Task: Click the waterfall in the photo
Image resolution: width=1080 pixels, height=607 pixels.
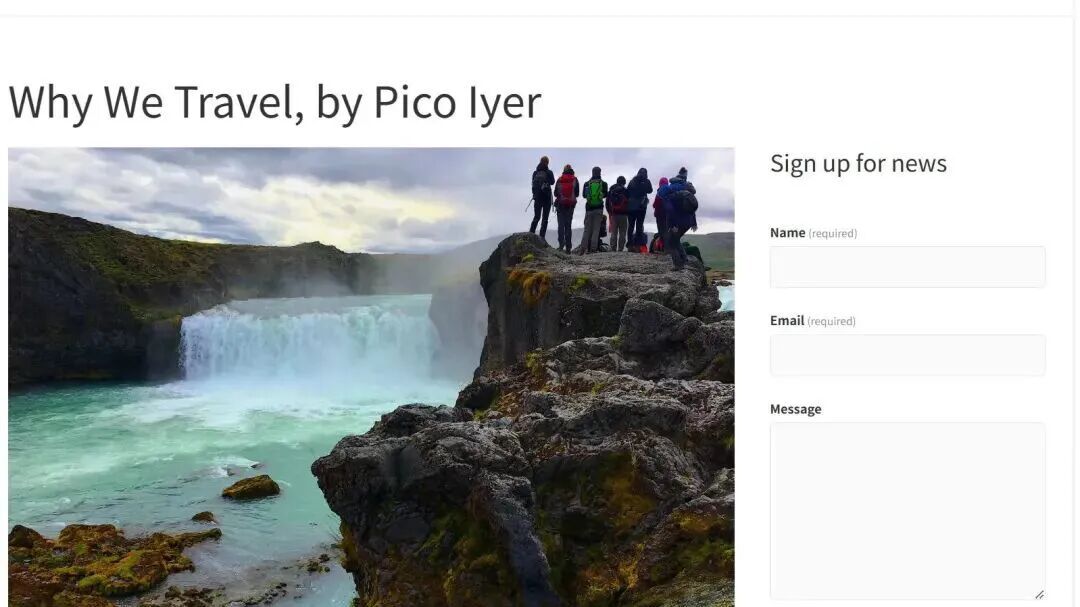Action: pyautogui.click(x=309, y=341)
